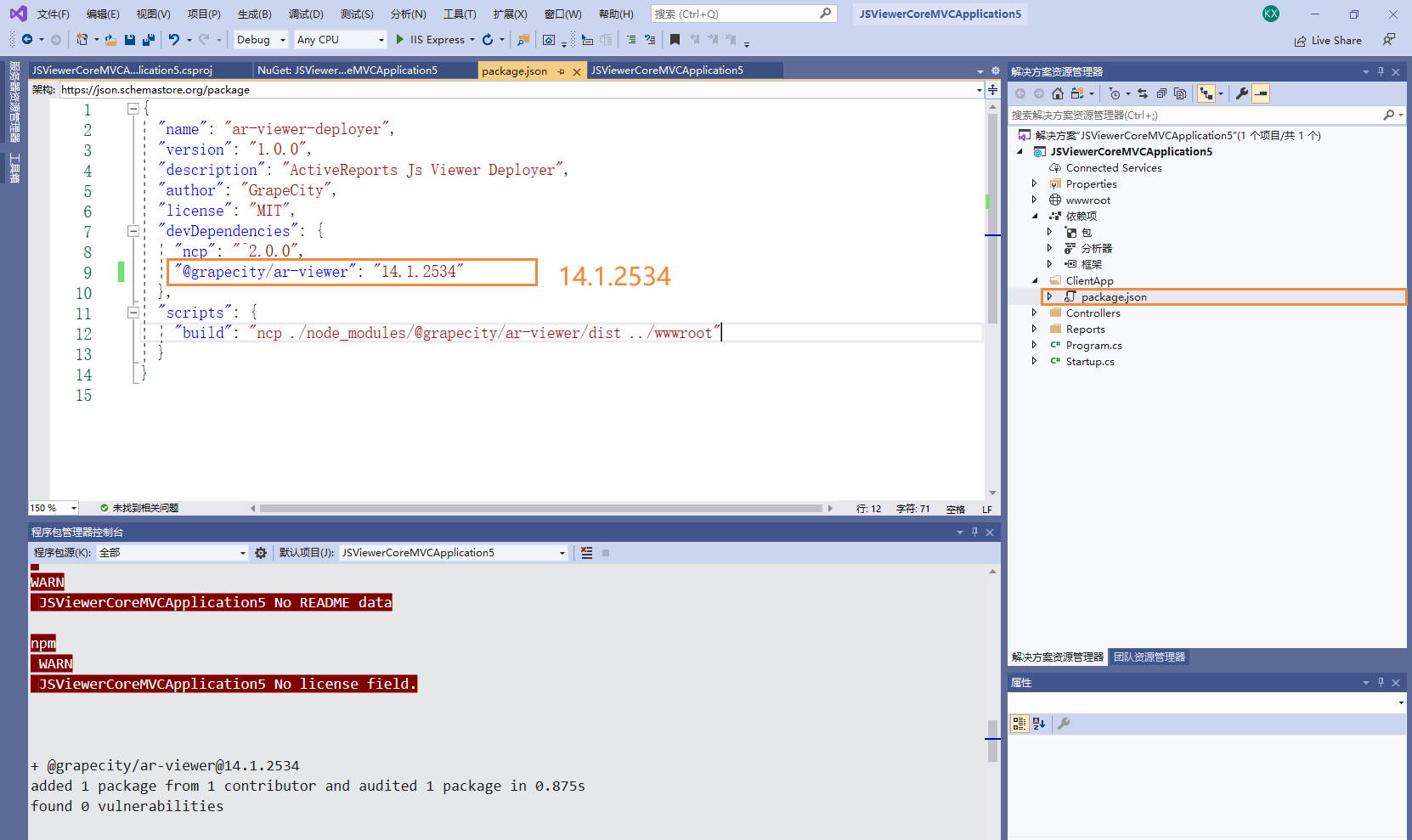Expand the Properties node in solution tree

coord(1034,183)
